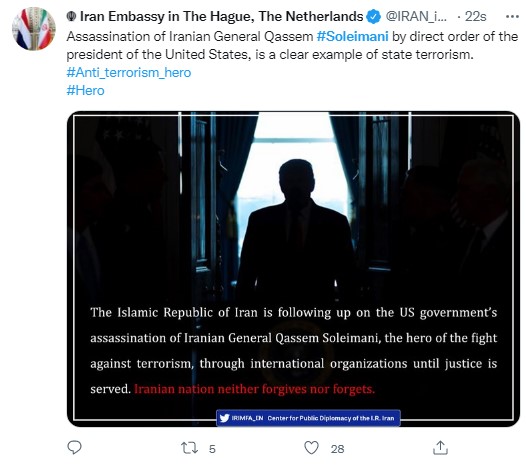The image size is (526, 466).
Task: Retweet using the retweet arrows icon
Action: tap(189, 448)
